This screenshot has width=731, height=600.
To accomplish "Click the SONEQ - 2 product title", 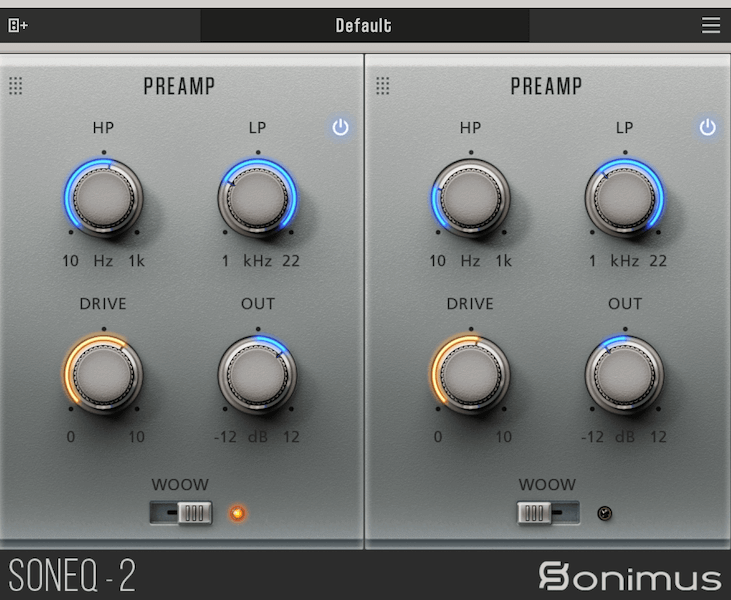I will 72,577.
